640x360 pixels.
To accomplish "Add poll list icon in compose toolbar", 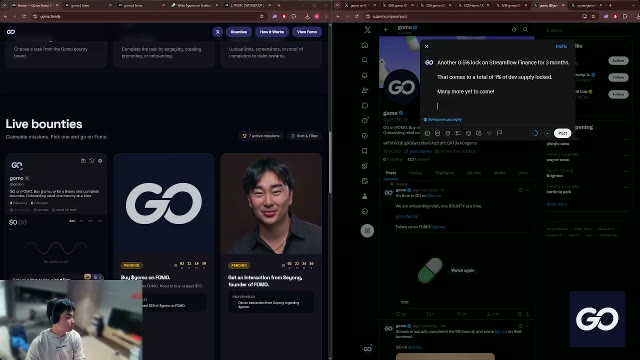I will (458, 133).
